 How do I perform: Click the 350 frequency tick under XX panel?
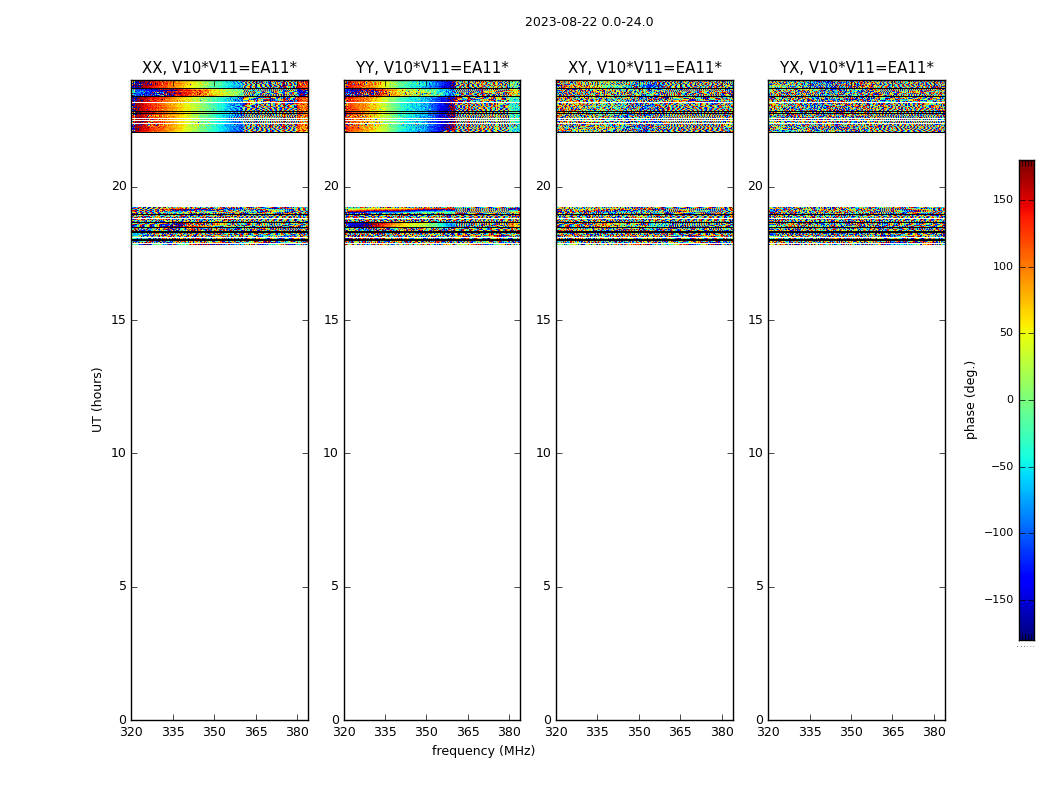tap(214, 732)
